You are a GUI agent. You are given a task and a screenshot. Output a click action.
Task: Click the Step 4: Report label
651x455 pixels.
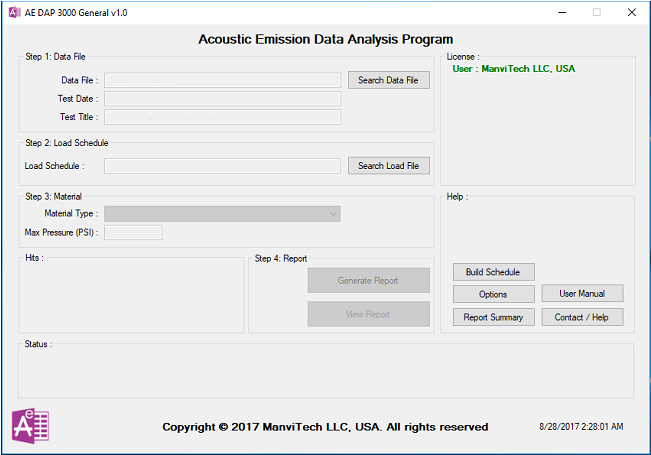281,258
